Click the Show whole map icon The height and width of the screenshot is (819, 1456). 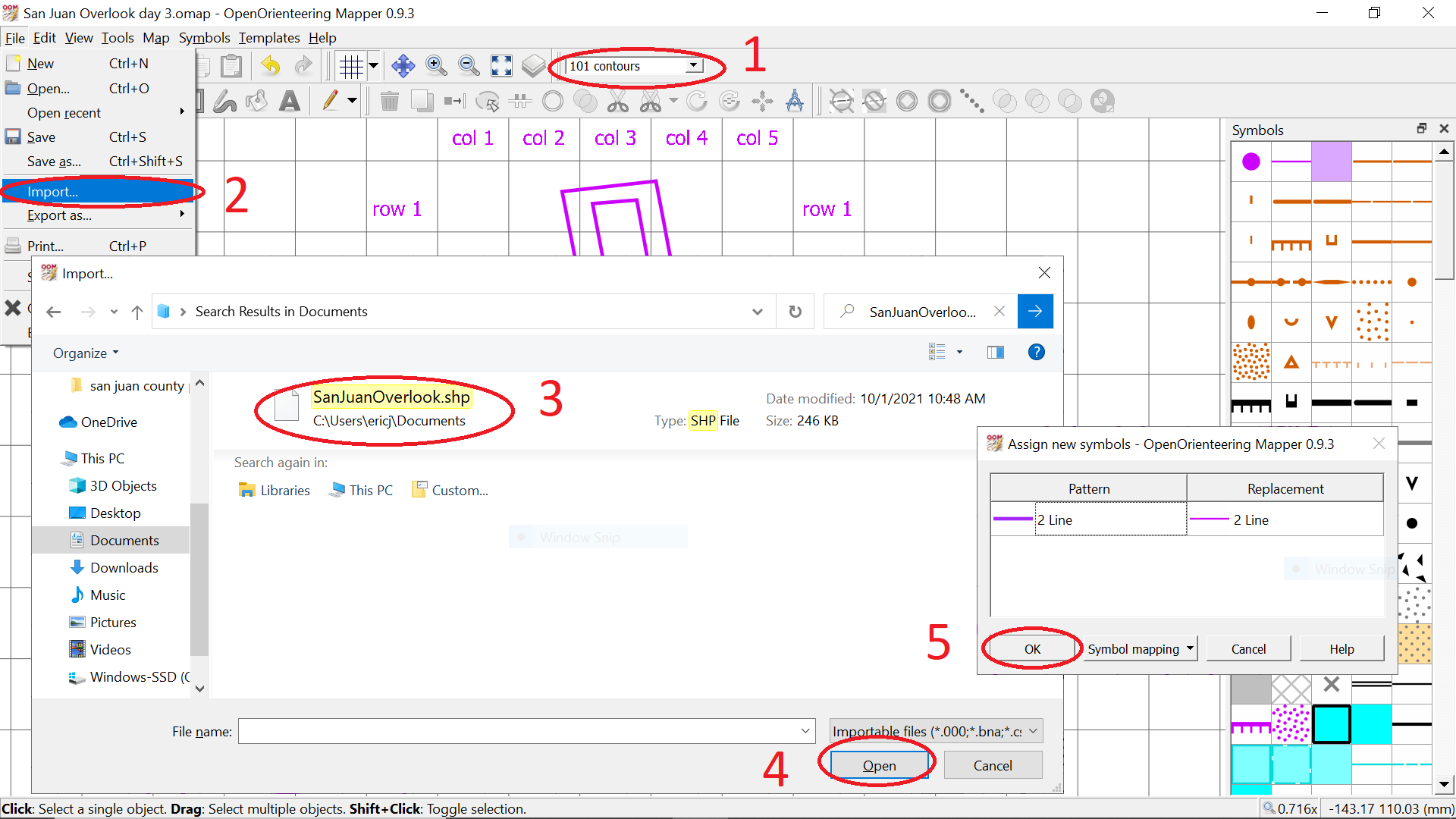point(501,67)
